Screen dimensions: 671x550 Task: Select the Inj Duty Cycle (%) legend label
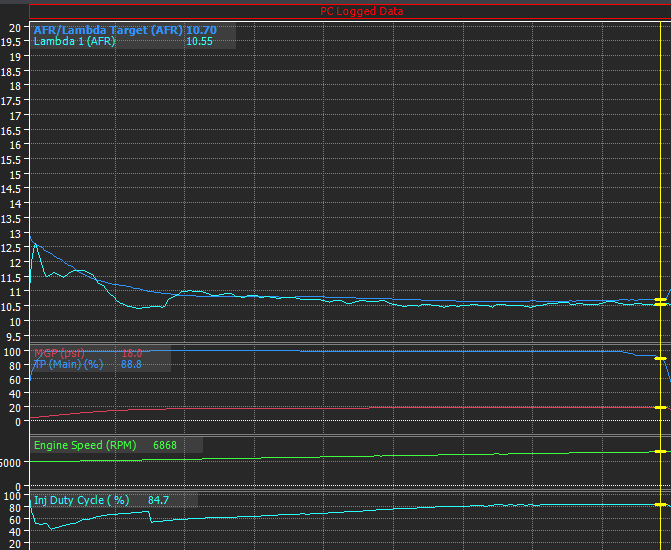pyautogui.click(x=81, y=500)
